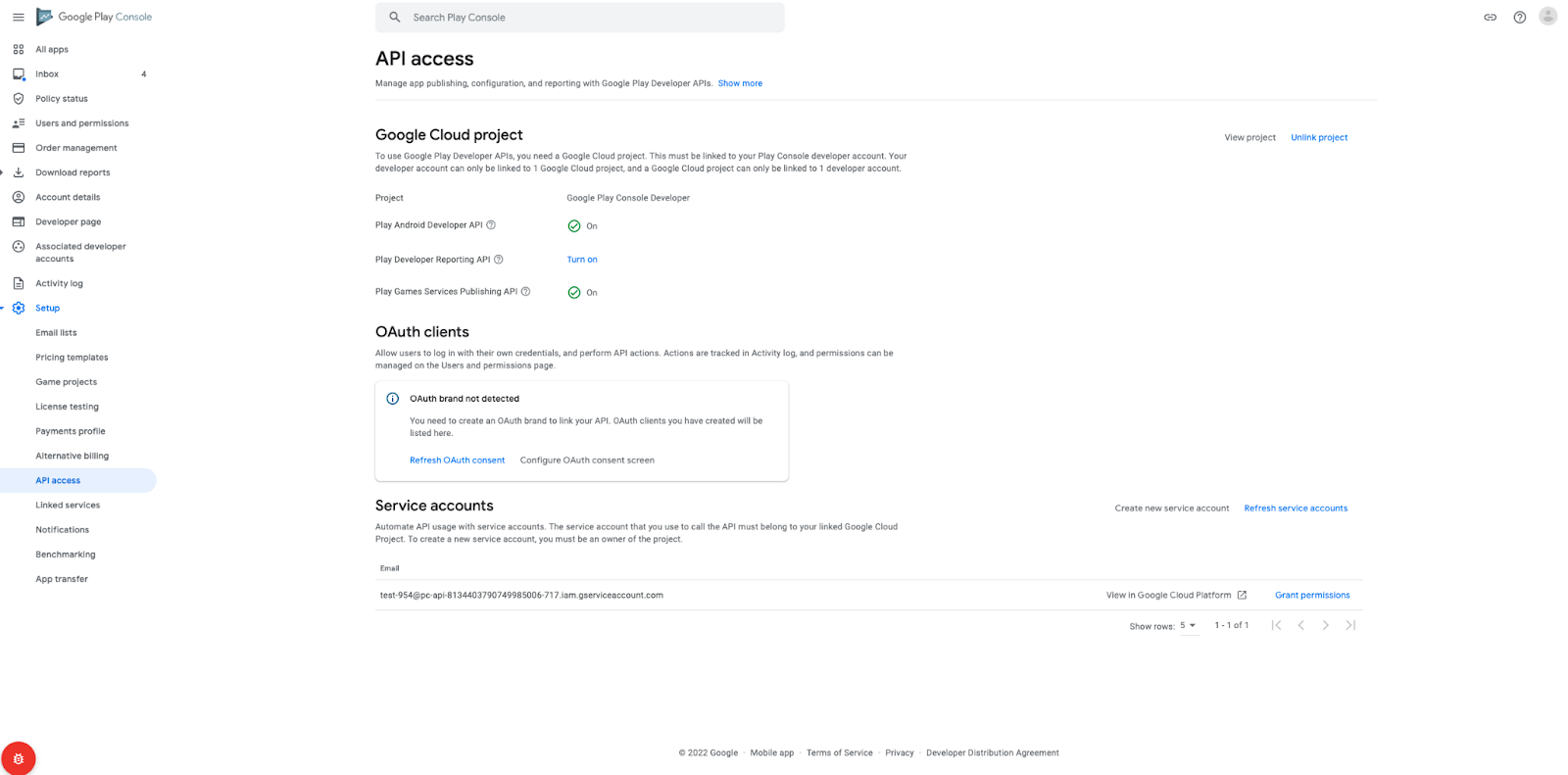The width and height of the screenshot is (1568, 775).
Task: Click Refresh OAuth consent link
Action: coord(457,460)
